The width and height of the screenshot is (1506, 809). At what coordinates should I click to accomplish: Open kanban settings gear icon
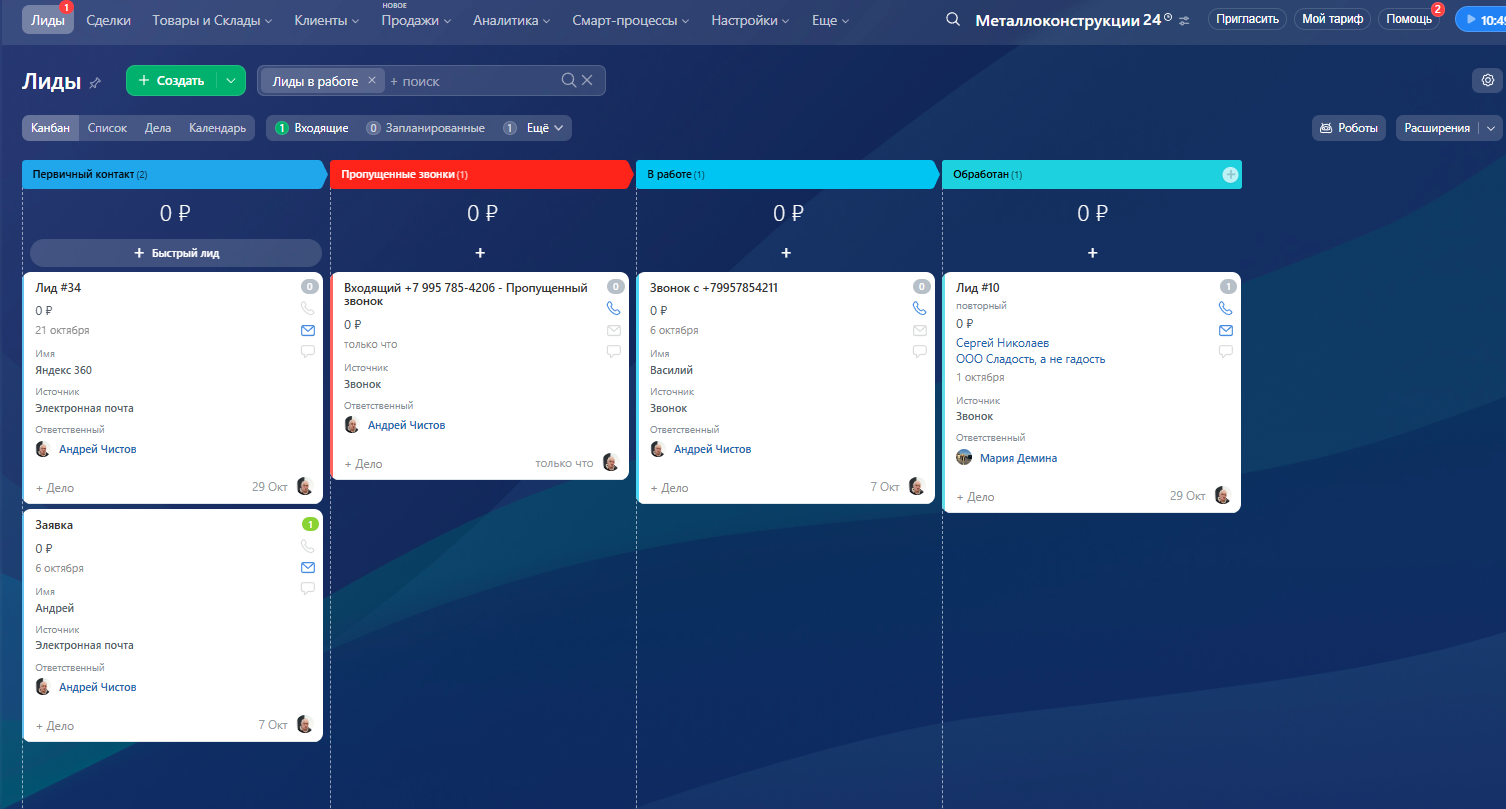[1488, 80]
